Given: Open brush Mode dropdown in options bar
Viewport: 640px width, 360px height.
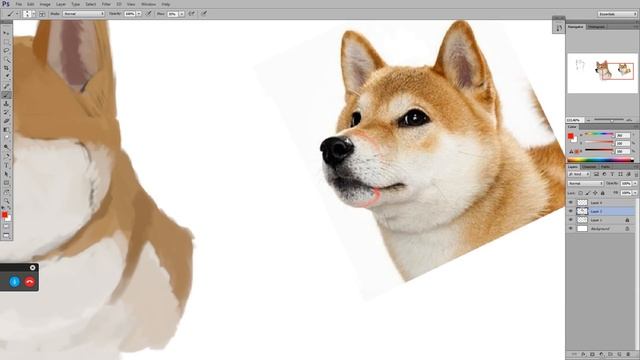Looking at the screenshot, I should pyautogui.click(x=84, y=13).
